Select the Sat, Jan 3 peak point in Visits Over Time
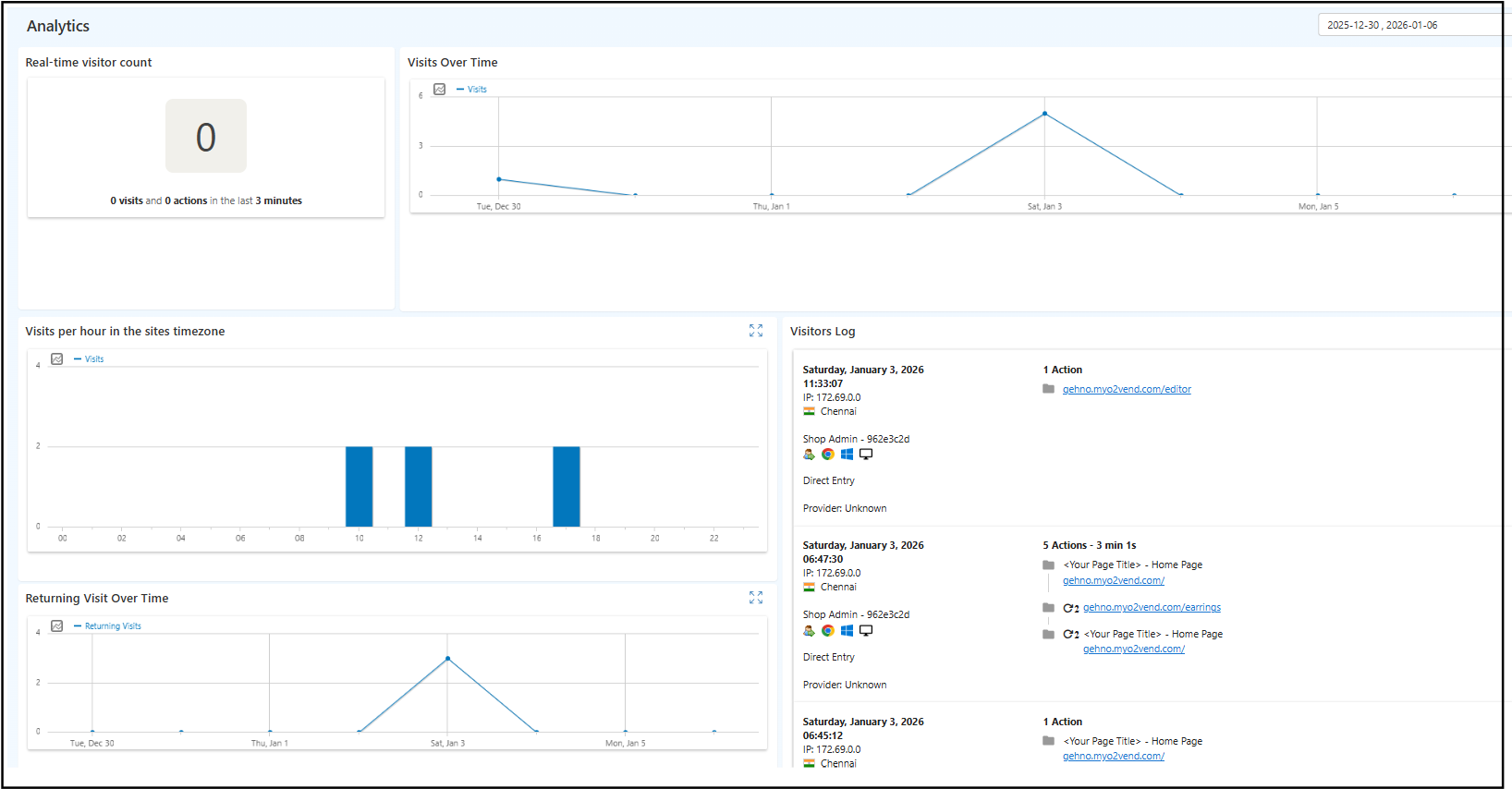The height and width of the screenshot is (789, 1512). click(1045, 114)
